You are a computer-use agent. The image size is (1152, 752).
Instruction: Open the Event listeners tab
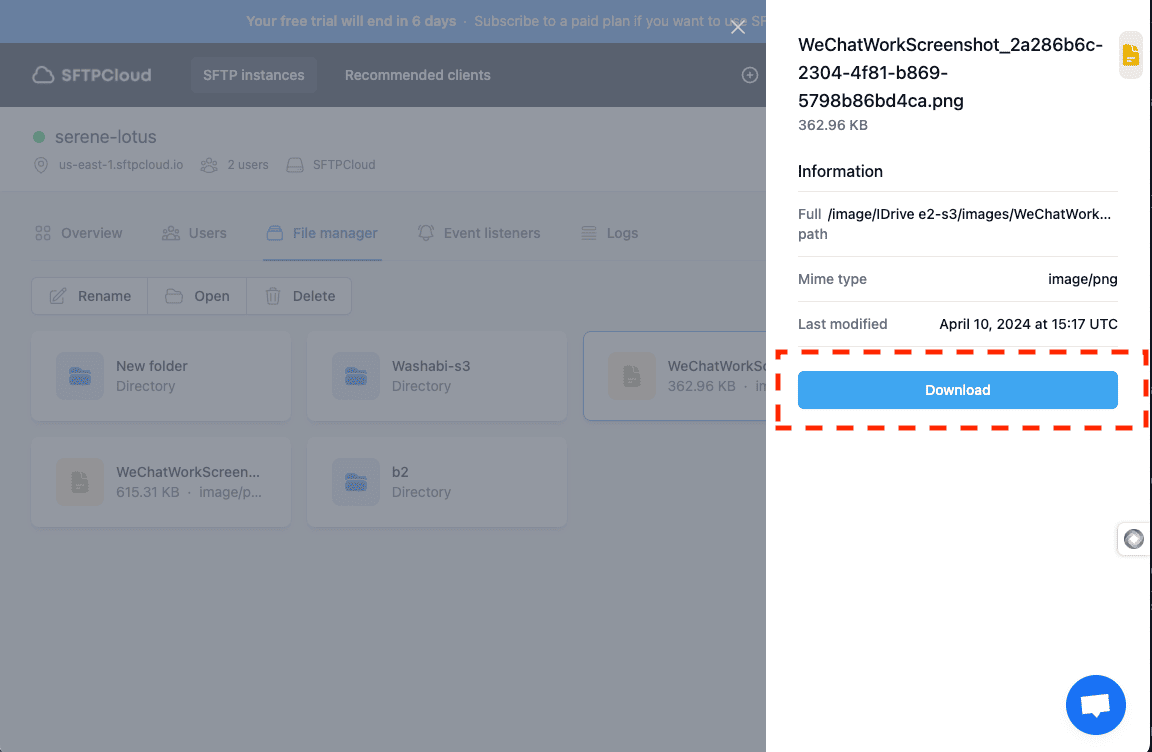(x=479, y=233)
